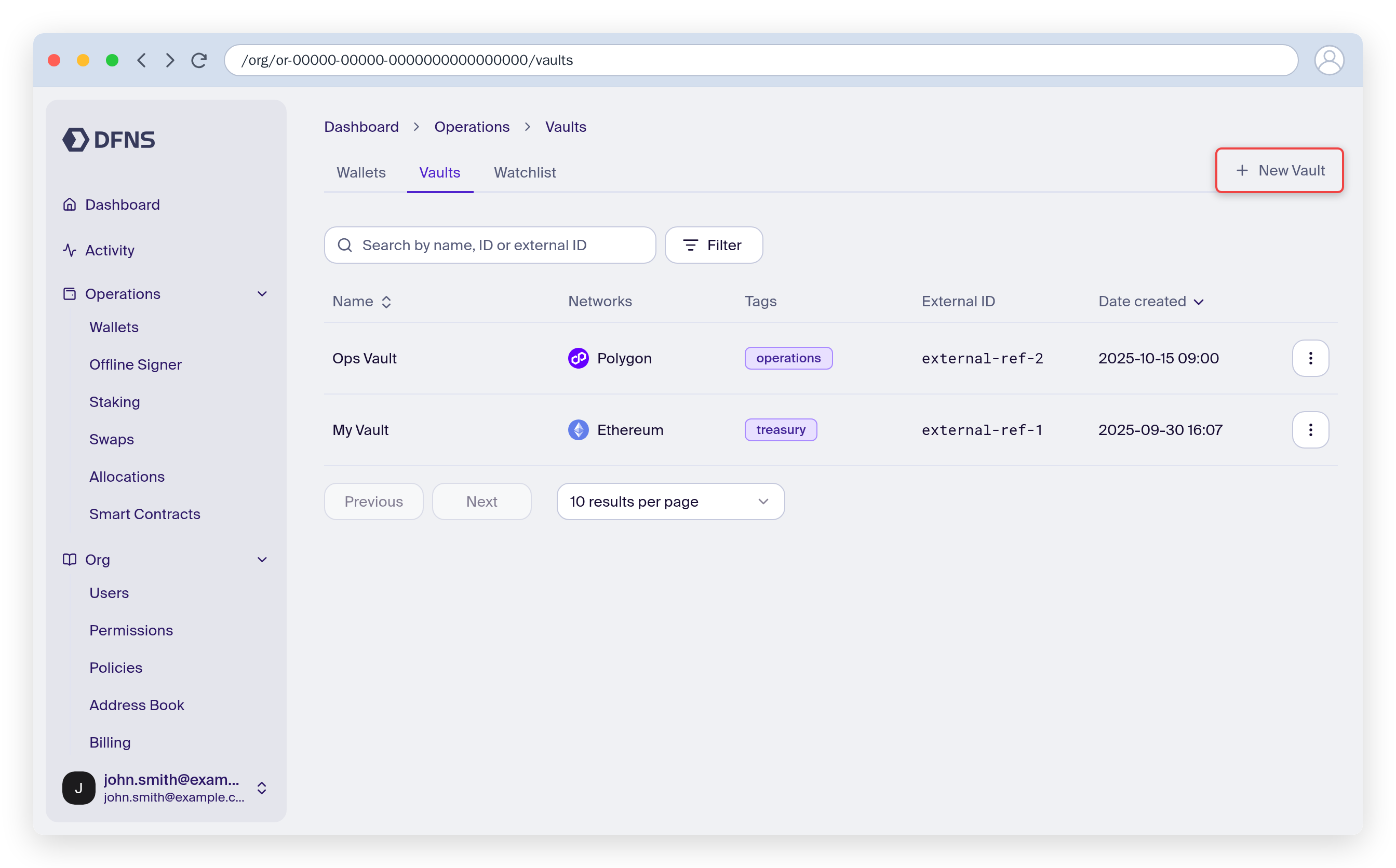Open Address Book in the sidebar
Image resolution: width=1396 pixels, height=868 pixels.
(x=137, y=705)
